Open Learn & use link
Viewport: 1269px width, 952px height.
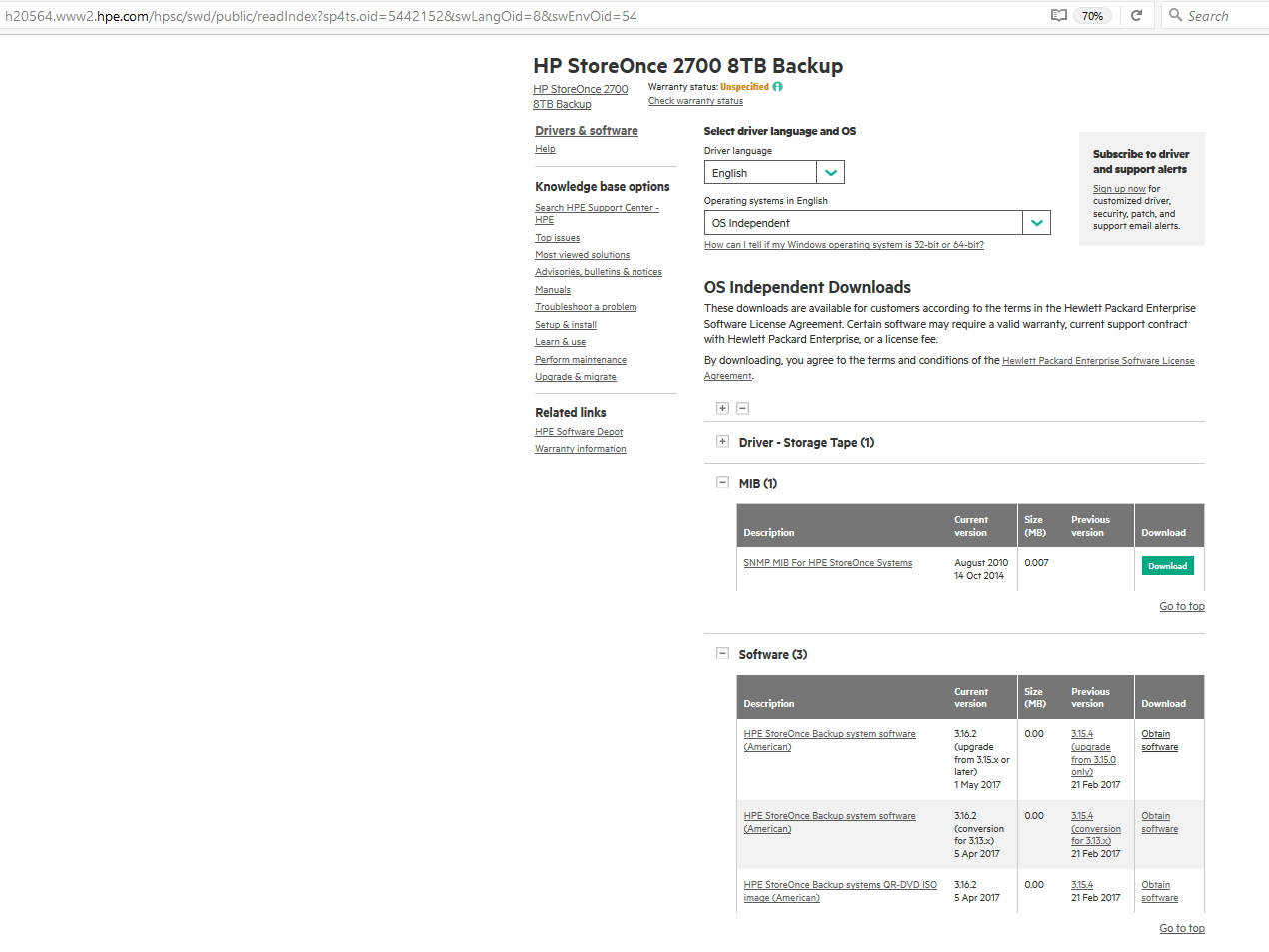[560, 342]
